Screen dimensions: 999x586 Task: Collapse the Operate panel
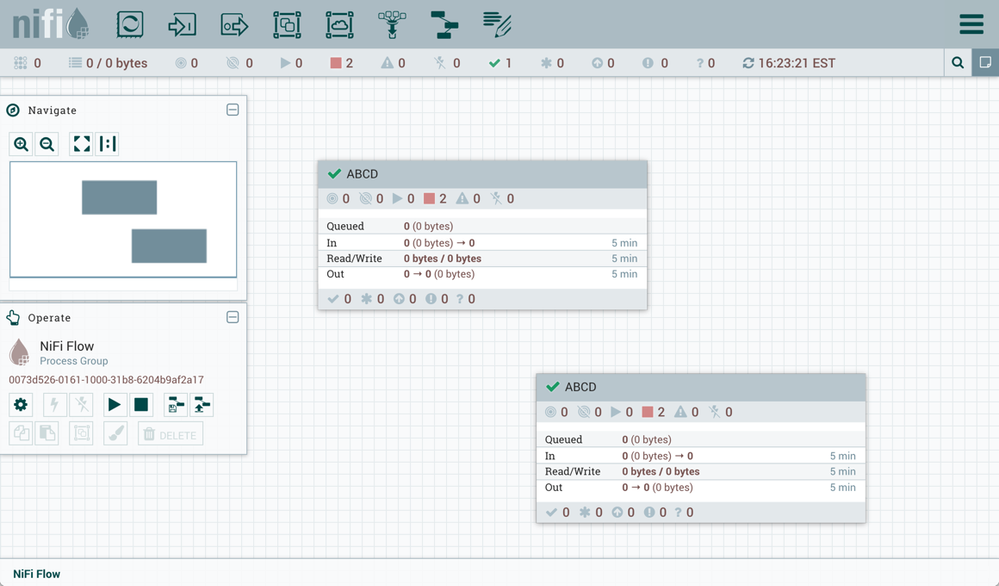point(233,317)
